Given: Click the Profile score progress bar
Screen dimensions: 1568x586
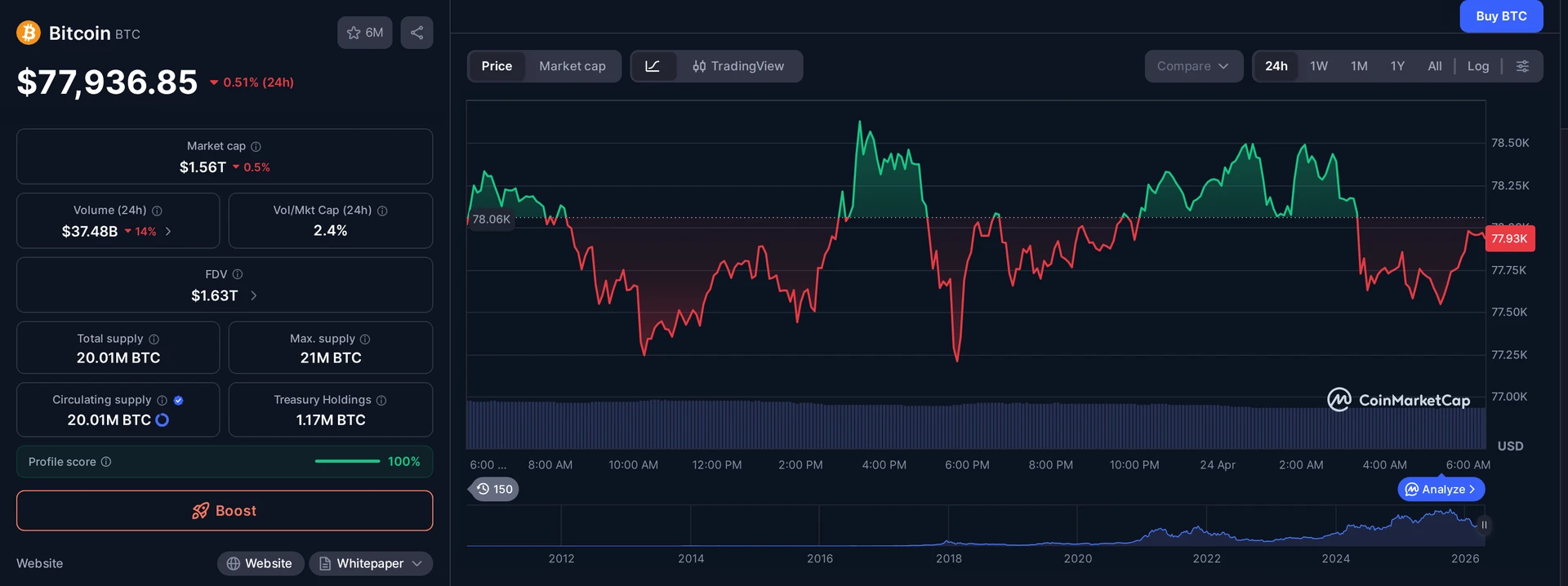Looking at the screenshot, I should (348, 461).
